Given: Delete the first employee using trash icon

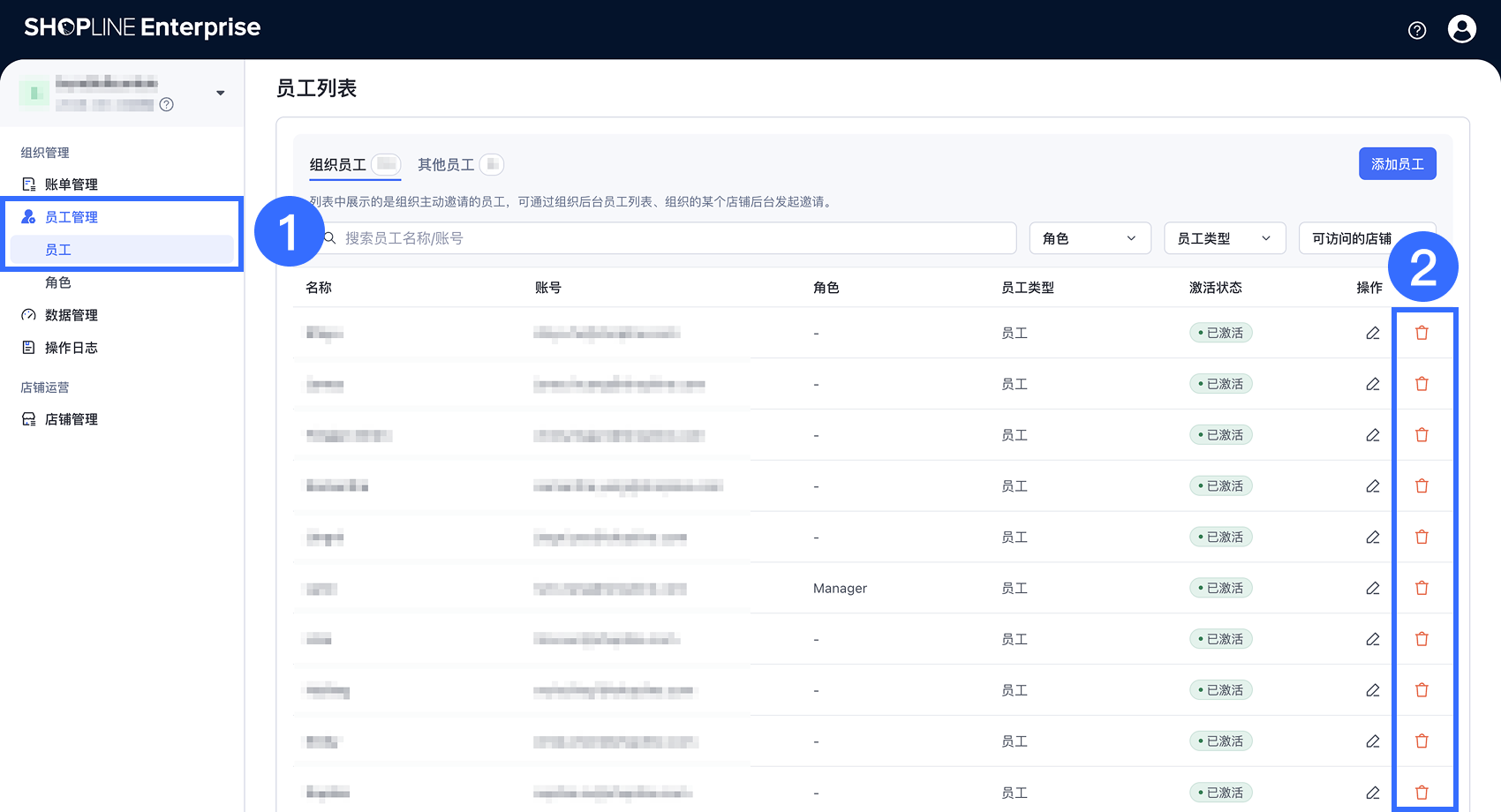Looking at the screenshot, I should click(1422, 333).
